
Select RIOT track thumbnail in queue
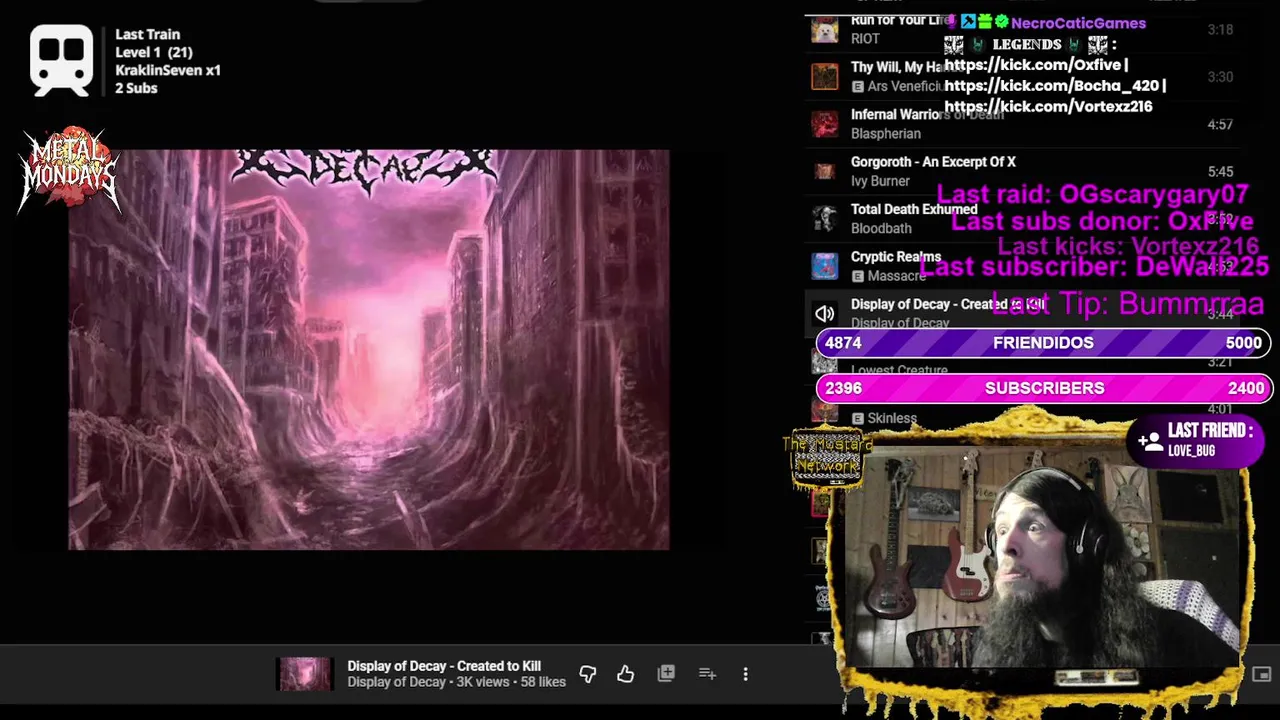[824, 29]
